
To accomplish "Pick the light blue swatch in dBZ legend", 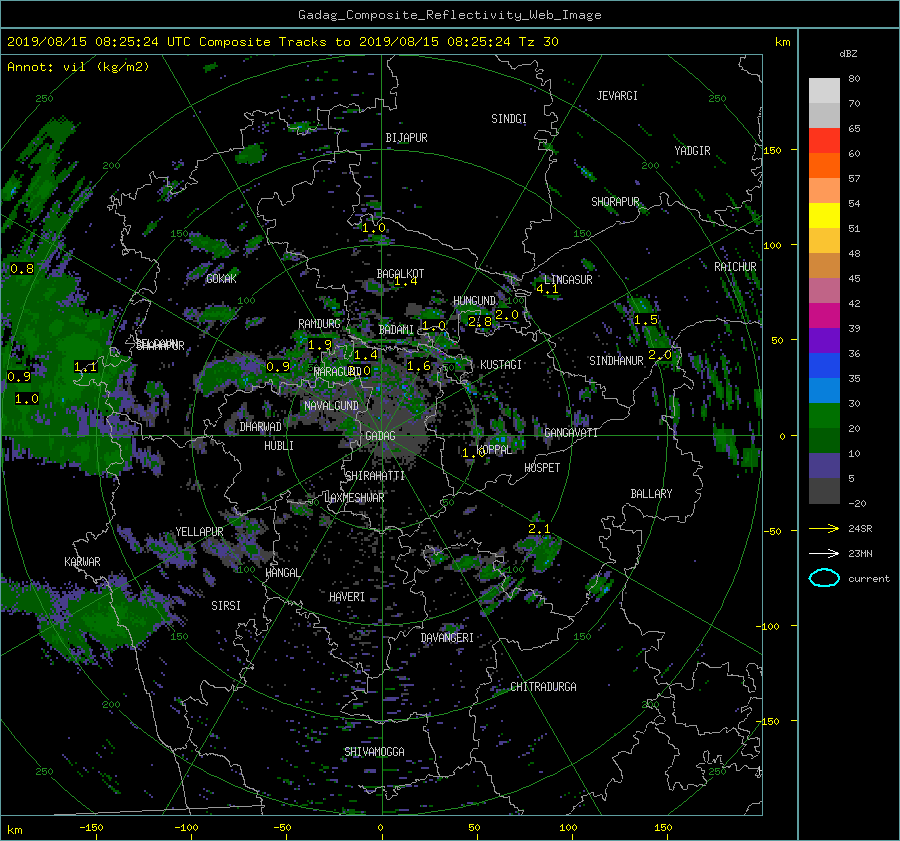I will click(824, 390).
